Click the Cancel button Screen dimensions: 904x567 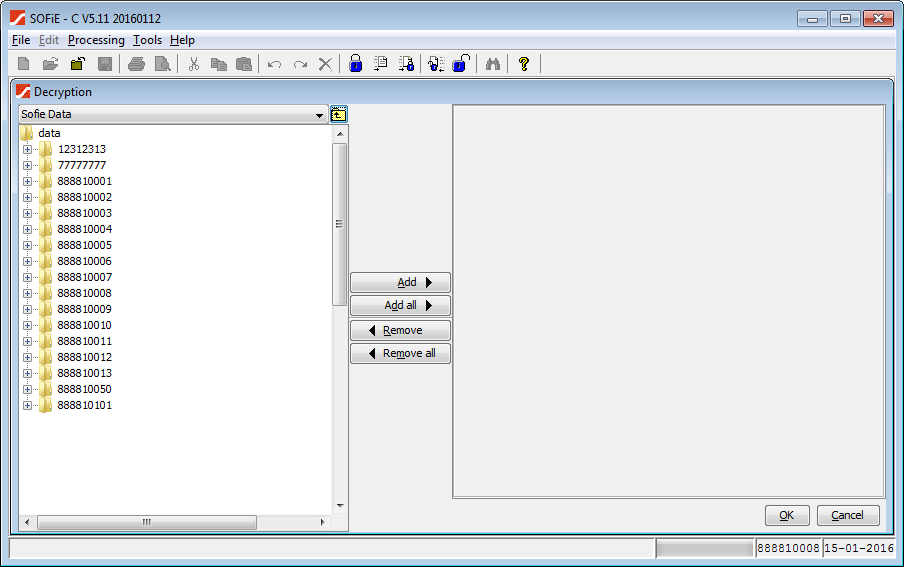point(847,515)
